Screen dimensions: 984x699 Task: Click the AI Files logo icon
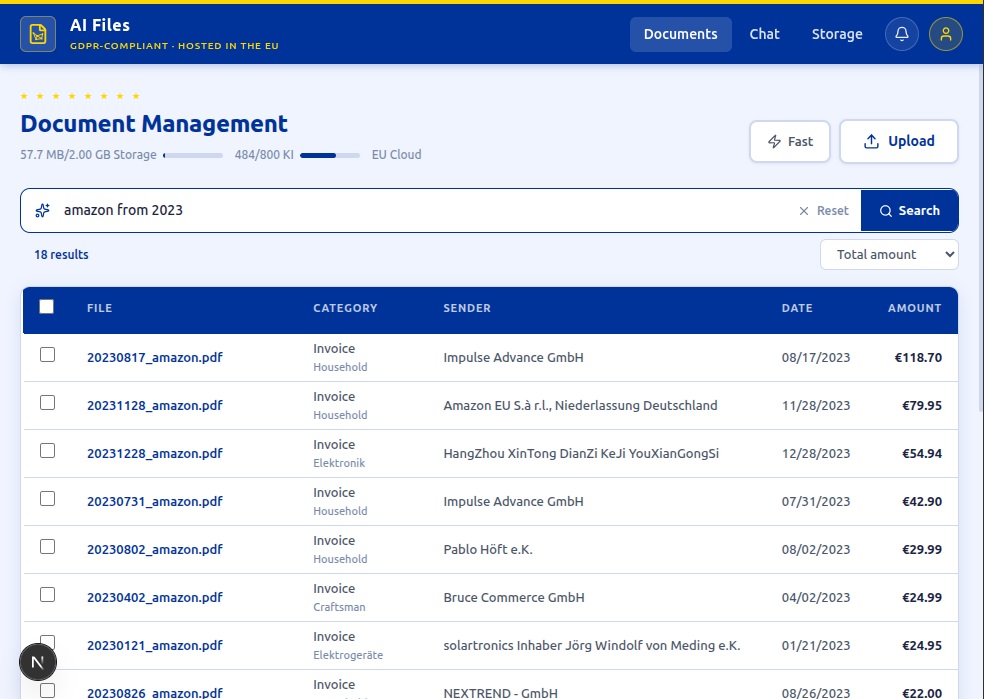pyautogui.click(x=38, y=34)
